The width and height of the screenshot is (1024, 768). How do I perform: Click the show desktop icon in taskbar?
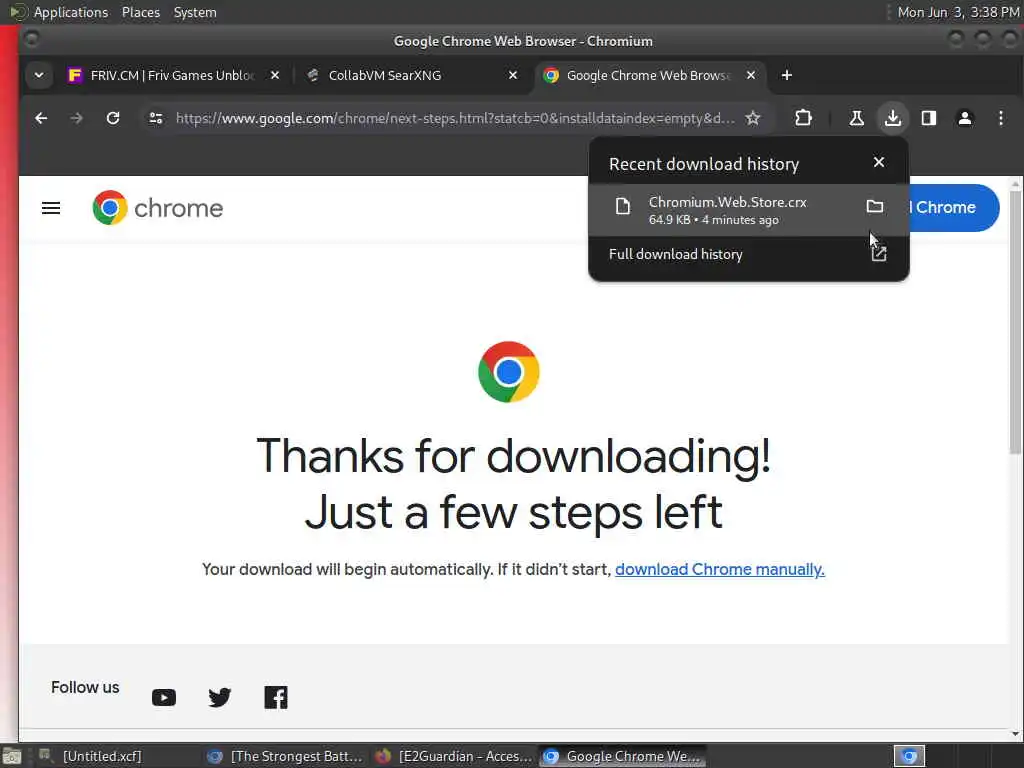click(12, 757)
